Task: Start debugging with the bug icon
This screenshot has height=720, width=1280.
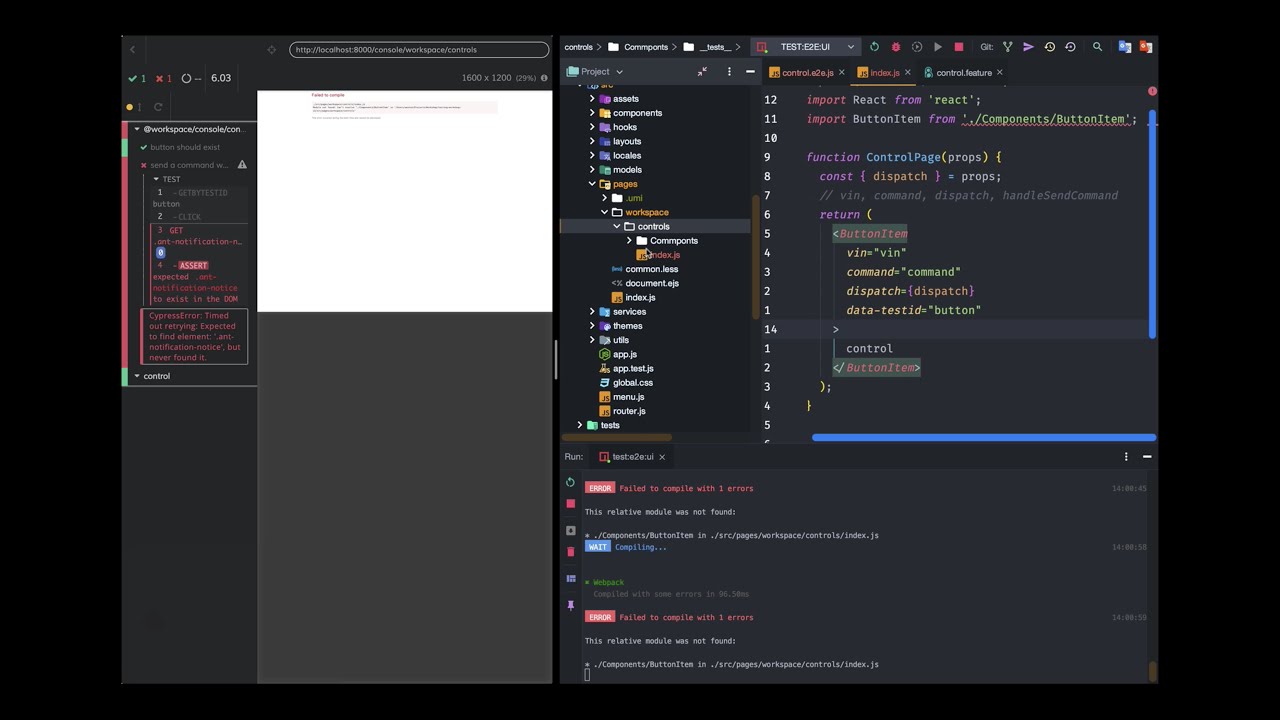Action: coord(895,47)
